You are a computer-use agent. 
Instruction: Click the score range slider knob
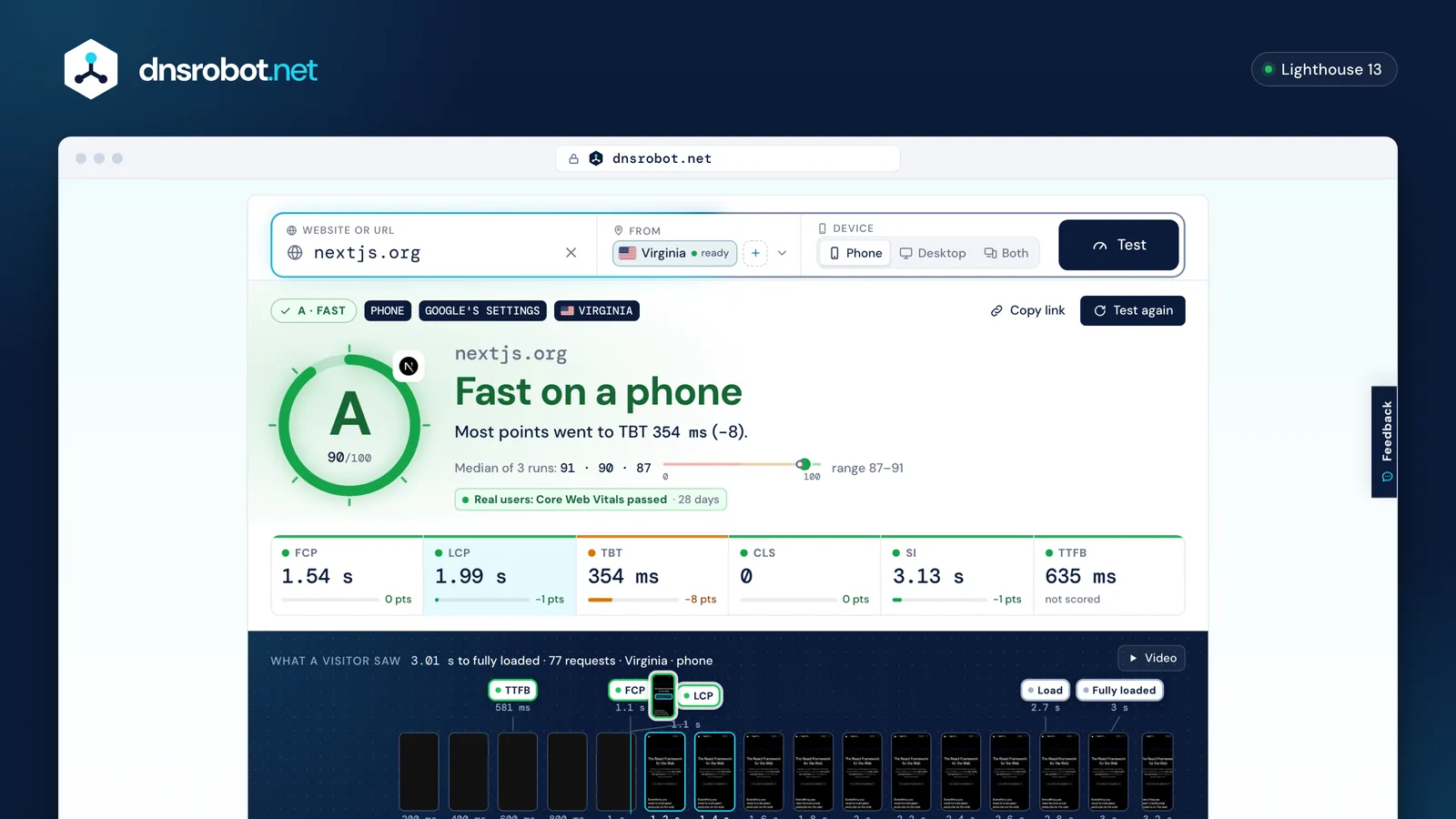point(804,464)
